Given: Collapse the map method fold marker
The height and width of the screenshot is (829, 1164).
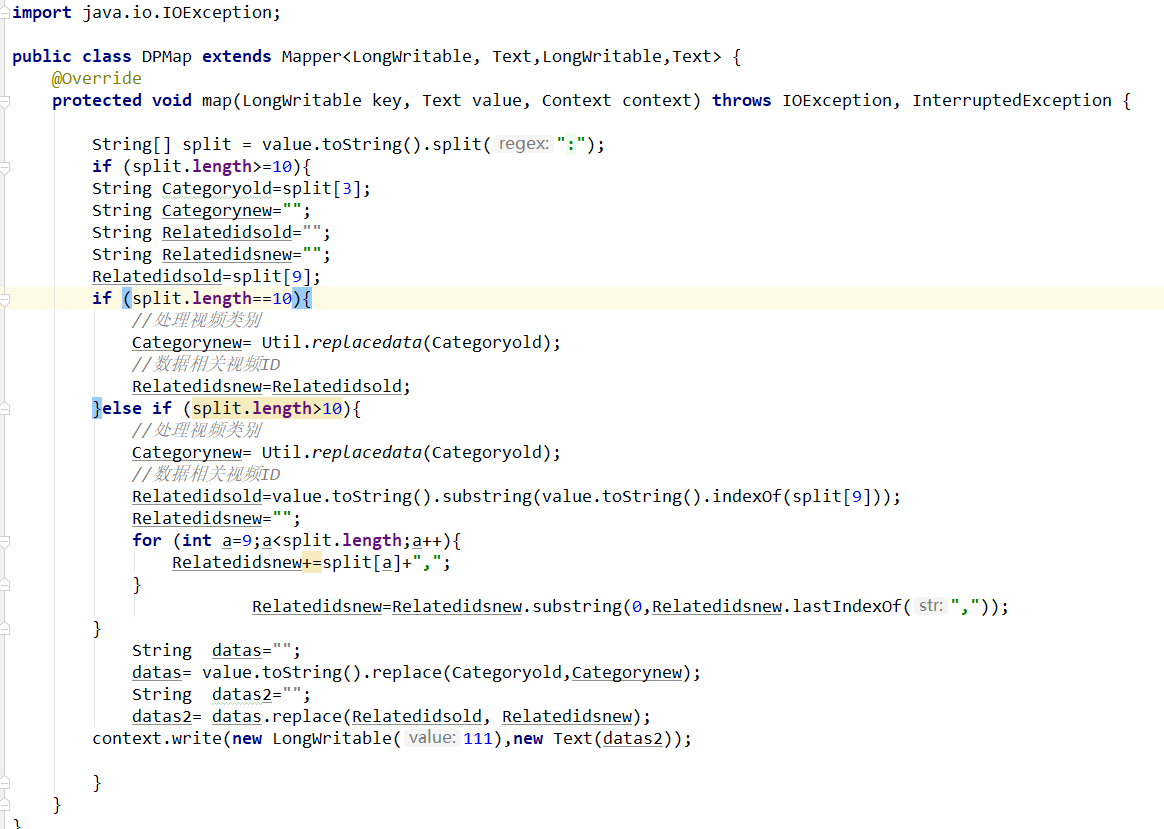Looking at the screenshot, I should point(4,101).
